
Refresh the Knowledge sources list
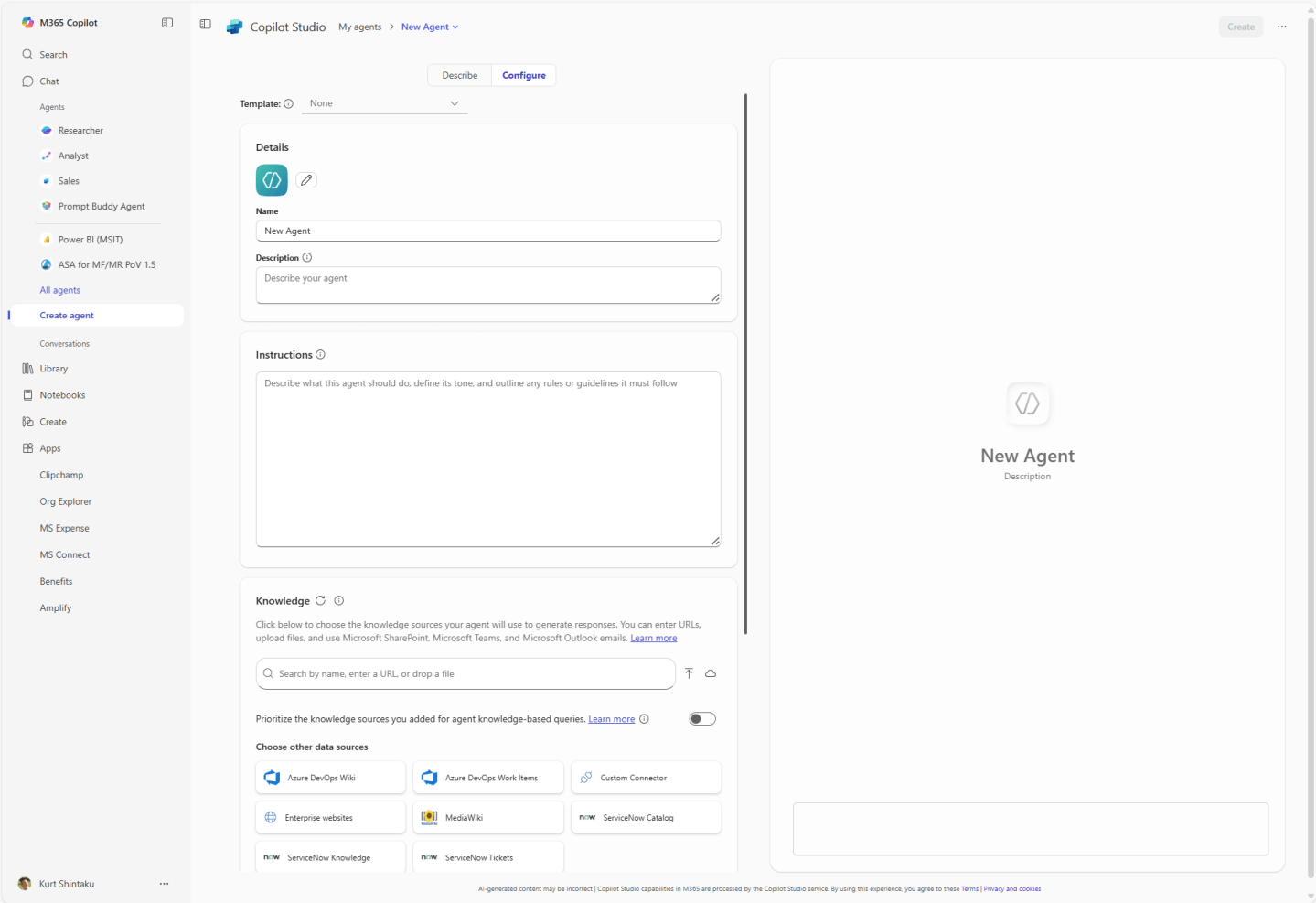point(320,600)
